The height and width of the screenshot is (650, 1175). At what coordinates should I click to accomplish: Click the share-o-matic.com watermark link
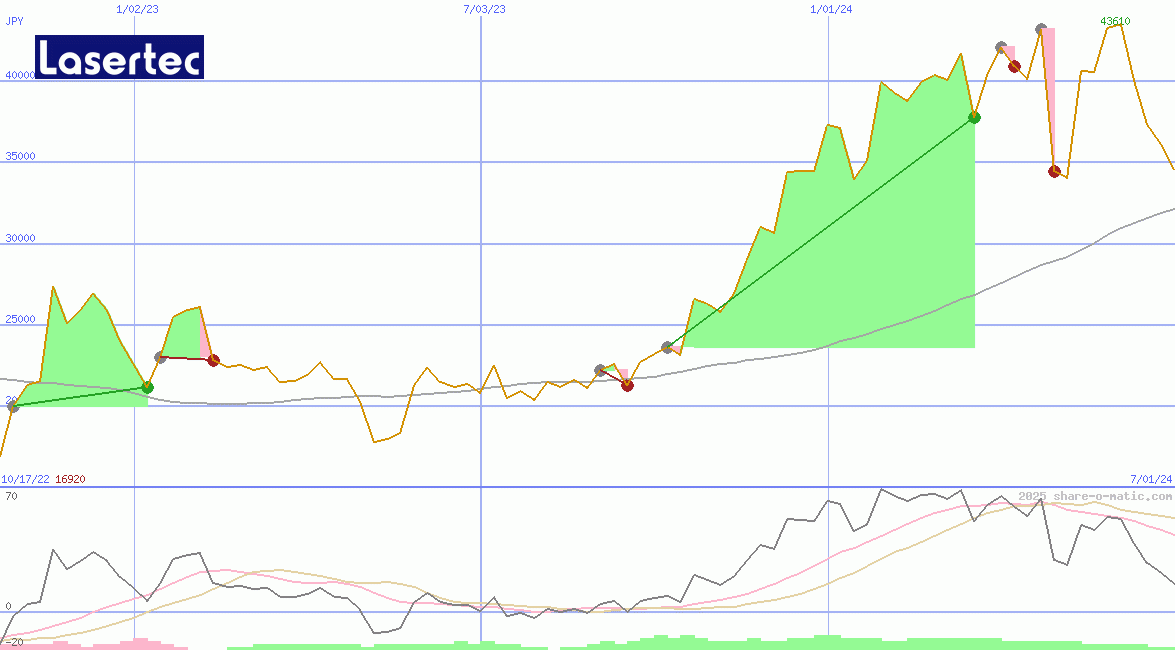click(1095, 496)
